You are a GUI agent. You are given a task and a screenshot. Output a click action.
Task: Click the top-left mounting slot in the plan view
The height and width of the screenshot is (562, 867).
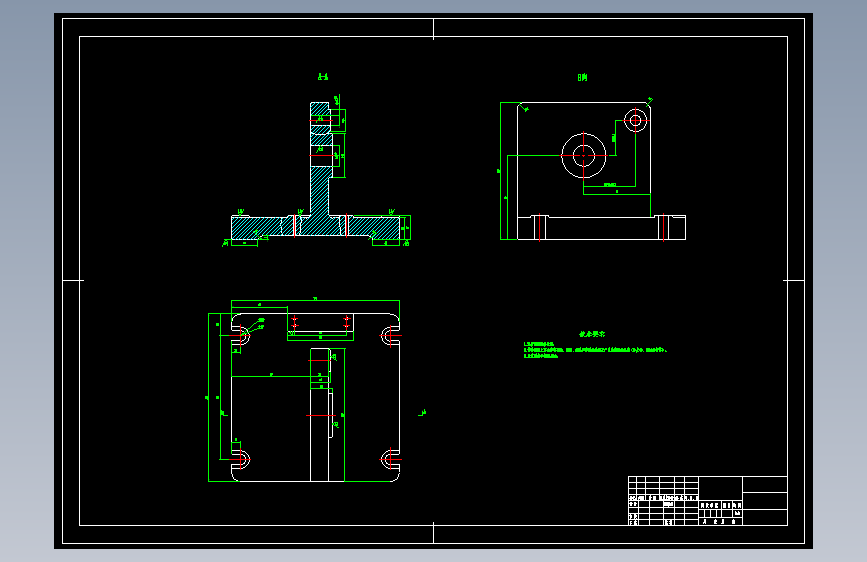tap(242, 335)
